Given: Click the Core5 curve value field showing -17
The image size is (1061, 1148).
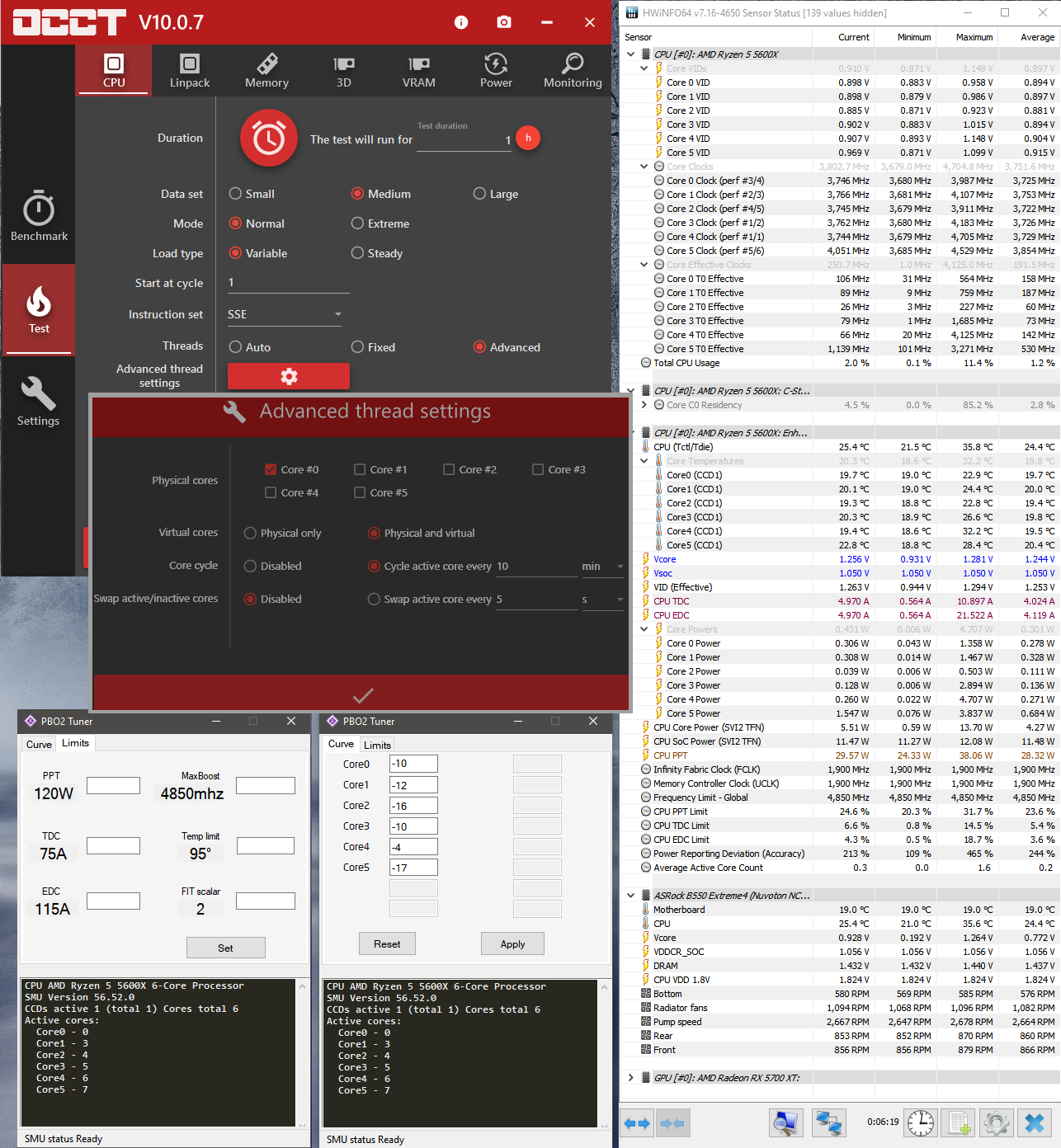Looking at the screenshot, I should coord(413,868).
